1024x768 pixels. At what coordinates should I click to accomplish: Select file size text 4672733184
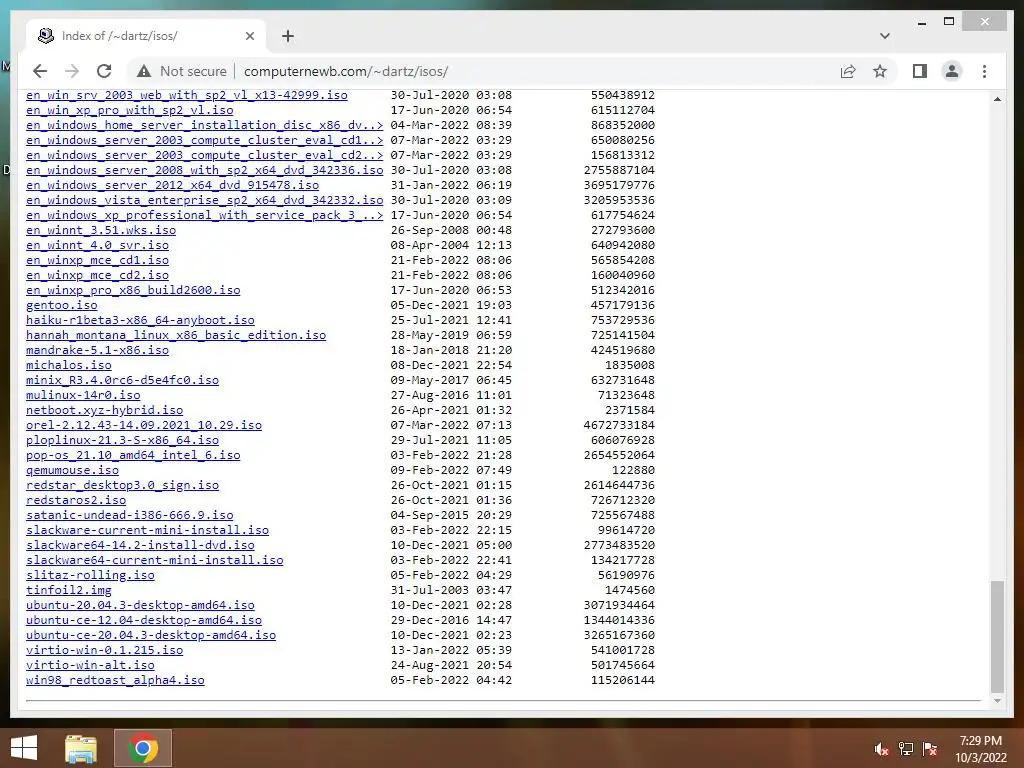(x=619, y=426)
